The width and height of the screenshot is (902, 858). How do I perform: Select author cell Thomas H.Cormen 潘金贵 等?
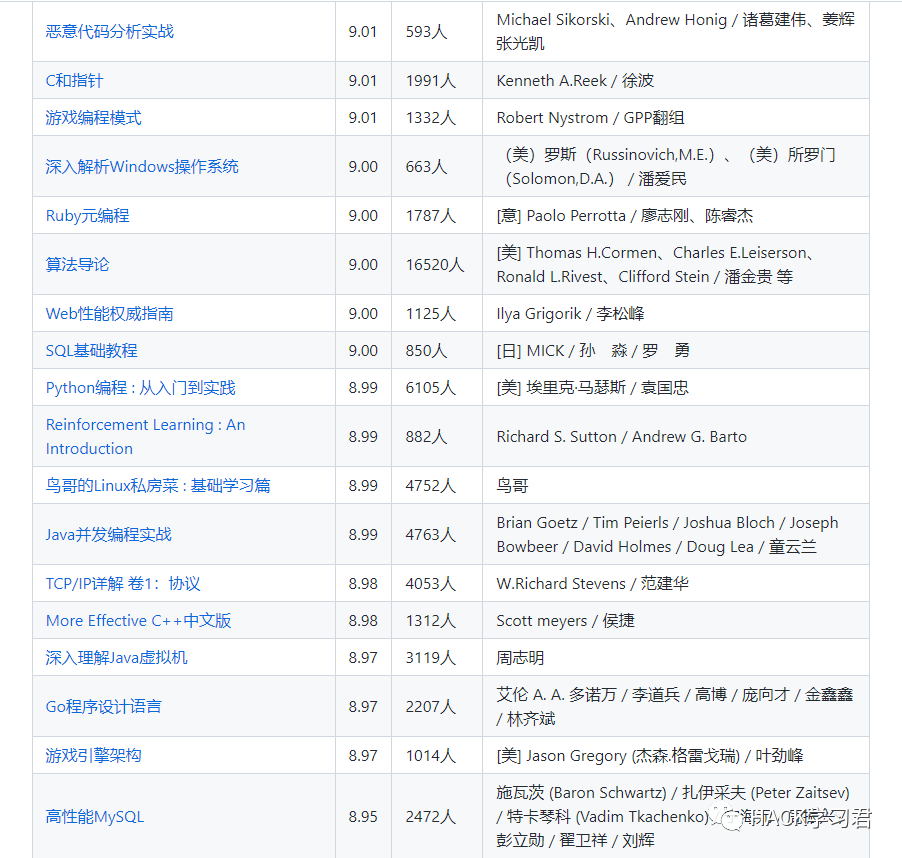(676, 265)
